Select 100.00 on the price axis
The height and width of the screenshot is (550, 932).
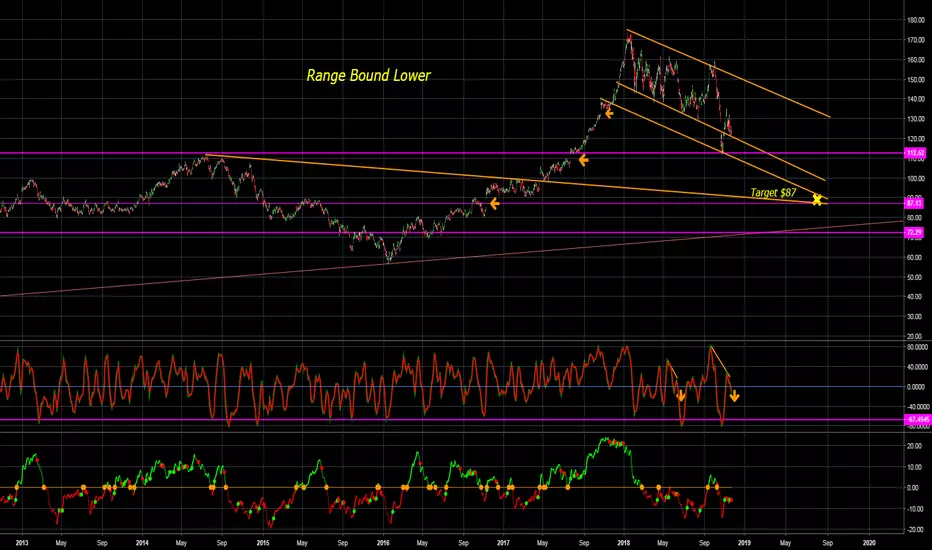click(x=915, y=178)
